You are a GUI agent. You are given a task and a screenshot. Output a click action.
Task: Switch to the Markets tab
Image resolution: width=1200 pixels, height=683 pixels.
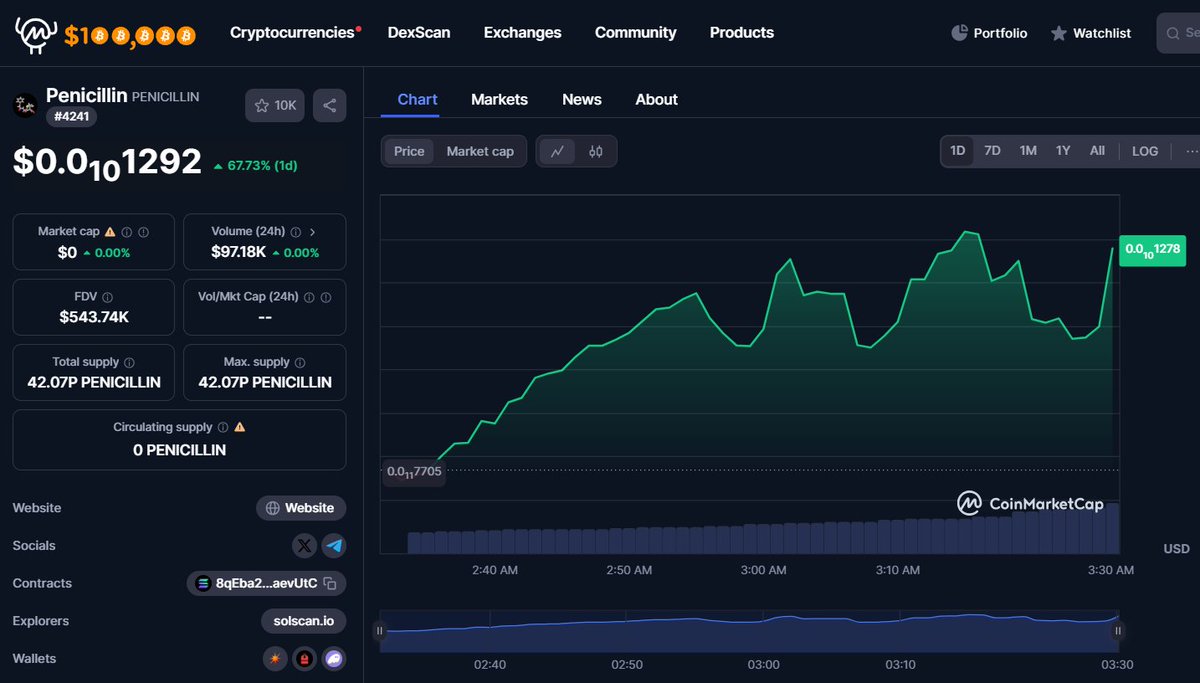(x=499, y=99)
